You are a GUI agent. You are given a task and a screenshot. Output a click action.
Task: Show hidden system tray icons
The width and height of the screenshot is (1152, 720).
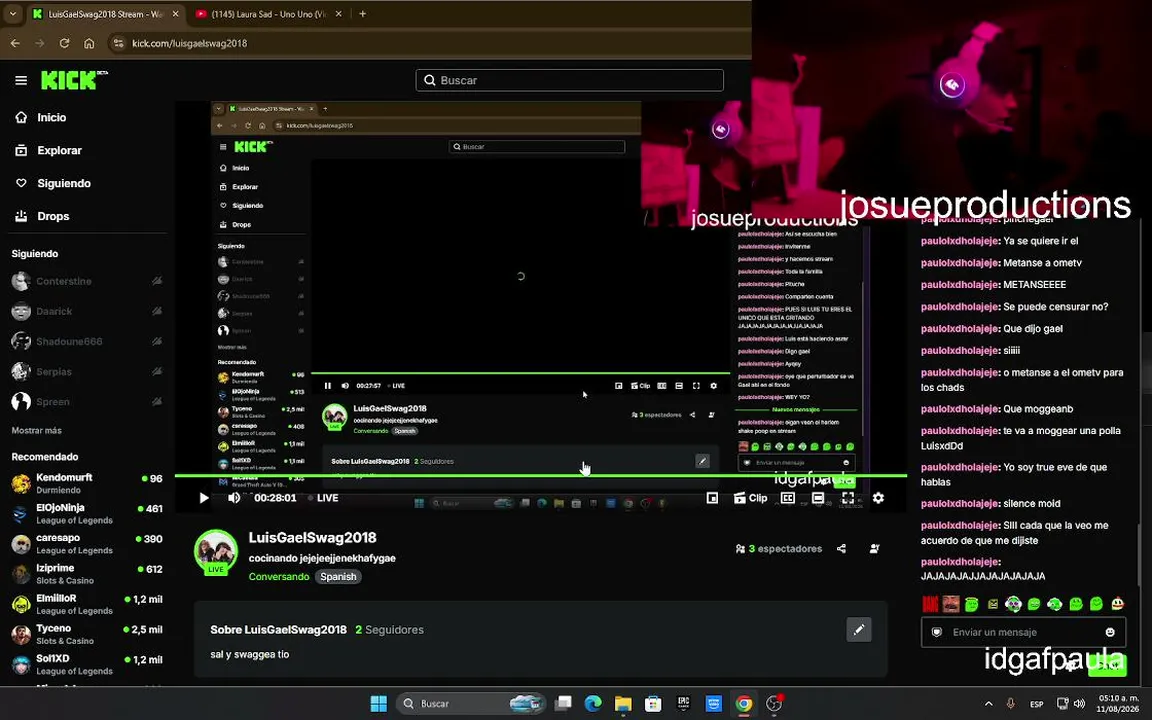coord(988,704)
